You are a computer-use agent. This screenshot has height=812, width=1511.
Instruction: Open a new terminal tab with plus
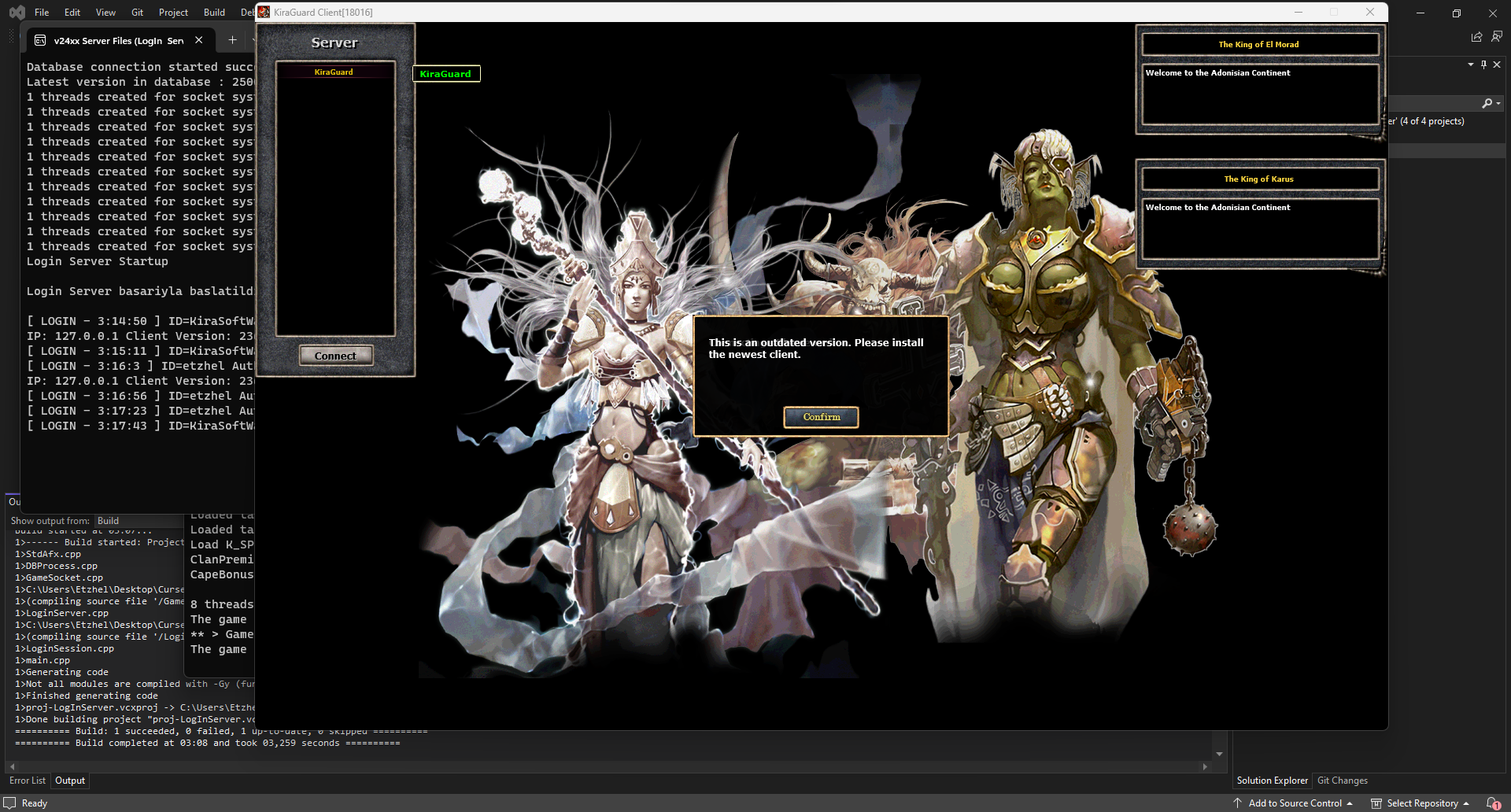point(232,40)
